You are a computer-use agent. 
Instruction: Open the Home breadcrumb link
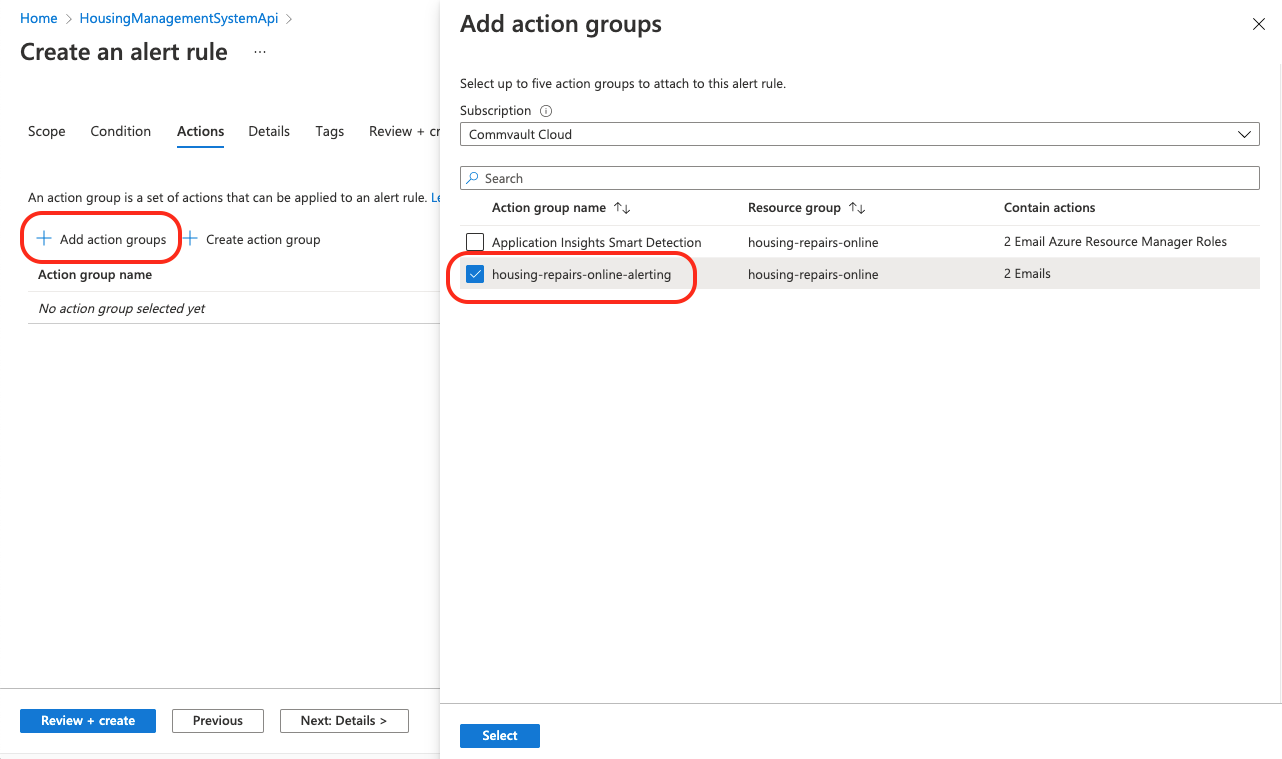pos(39,18)
